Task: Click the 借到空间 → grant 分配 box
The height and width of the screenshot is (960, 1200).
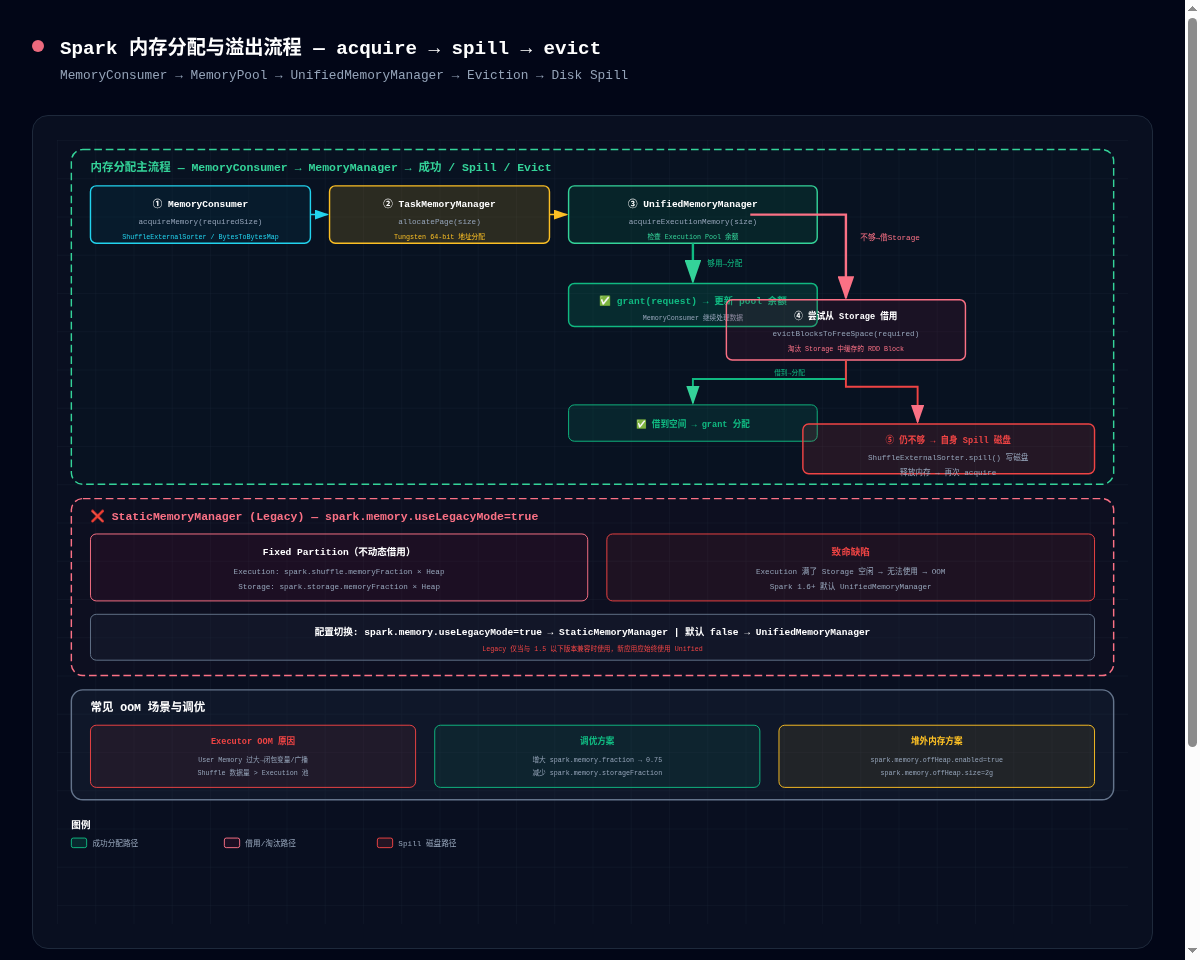Action: (x=693, y=423)
